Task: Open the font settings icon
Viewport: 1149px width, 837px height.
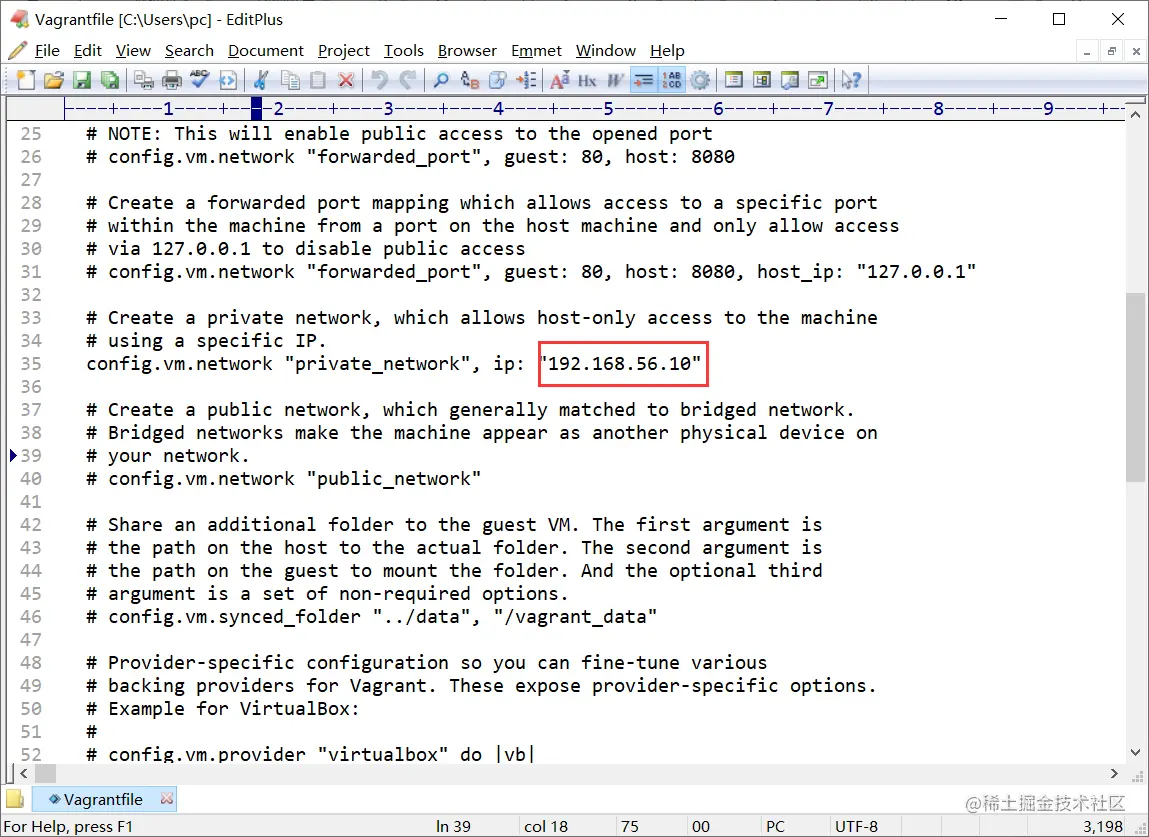Action: click(x=560, y=80)
